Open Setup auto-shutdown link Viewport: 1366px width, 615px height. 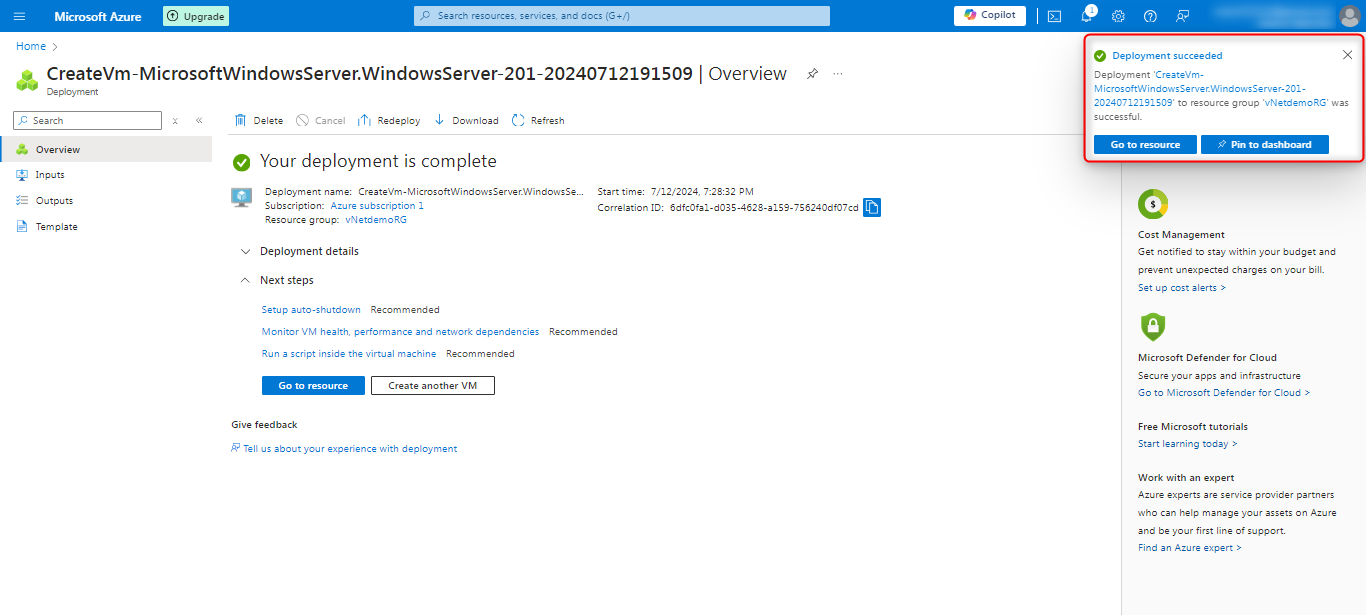[x=311, y=310]
